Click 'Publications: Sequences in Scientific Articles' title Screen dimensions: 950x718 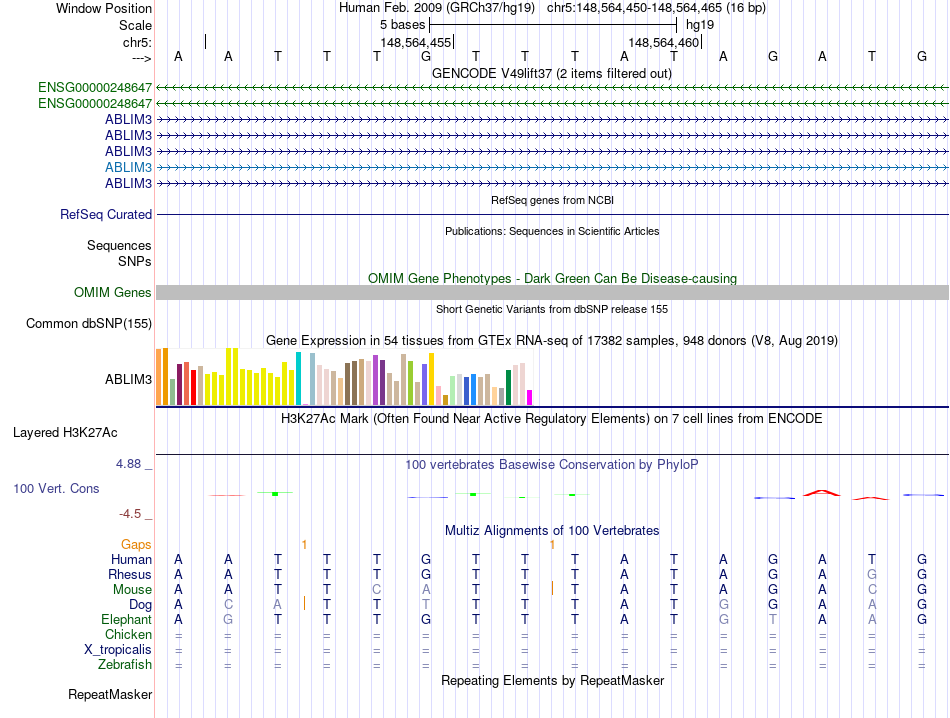pos(552,231)
